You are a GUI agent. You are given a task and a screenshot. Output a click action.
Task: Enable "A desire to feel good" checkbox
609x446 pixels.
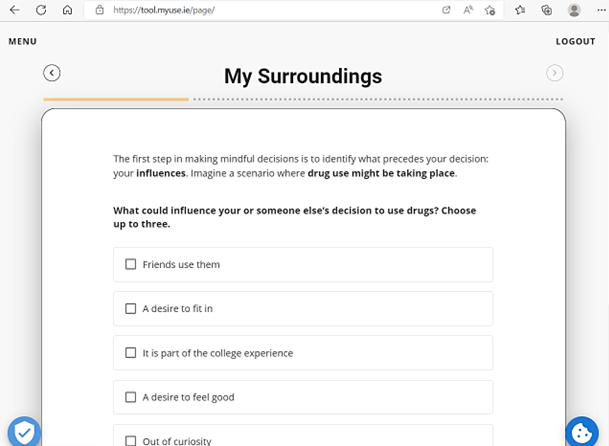pos(131,397)
